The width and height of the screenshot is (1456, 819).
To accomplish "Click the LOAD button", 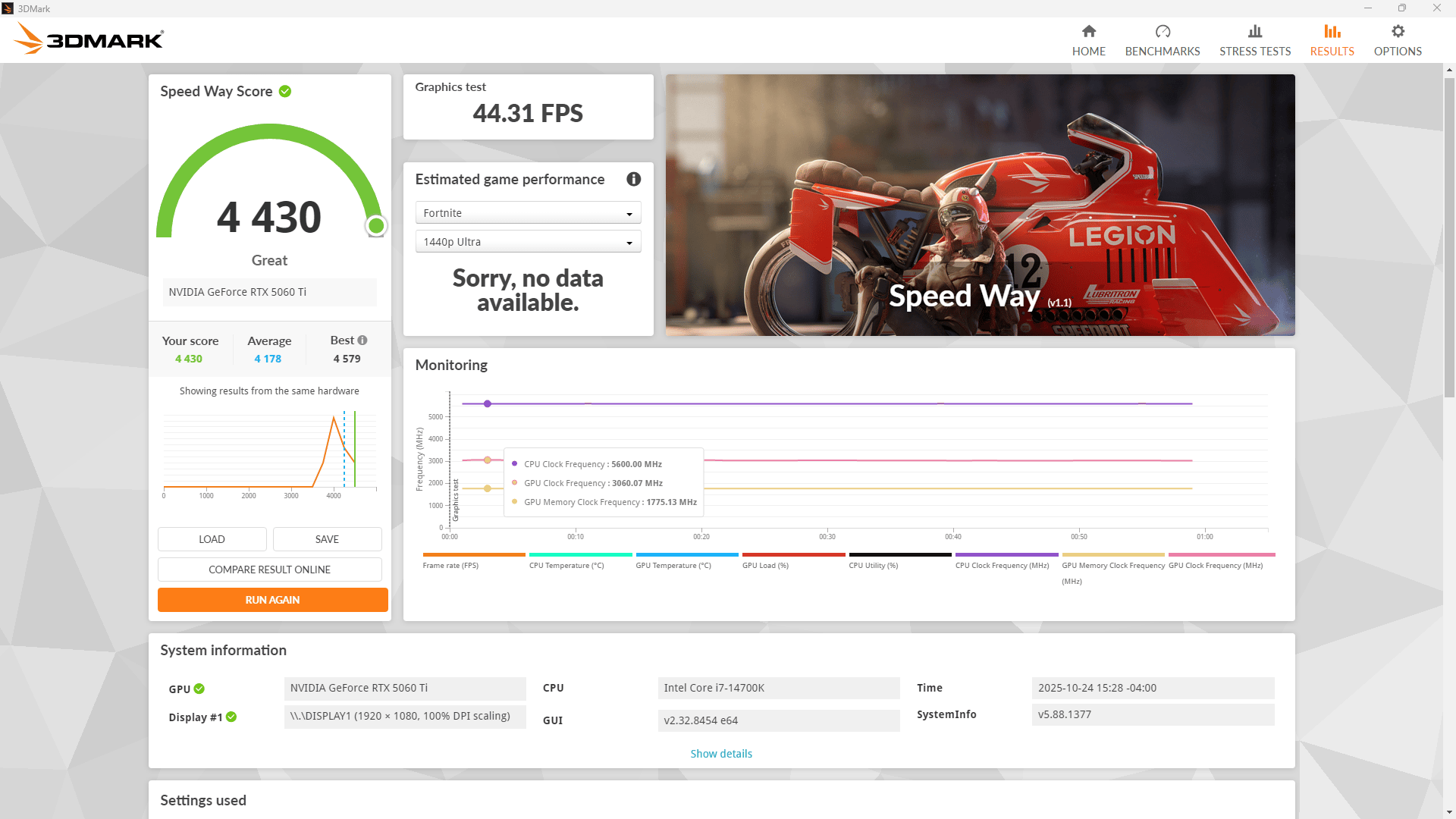I will (x=212, y=539).
